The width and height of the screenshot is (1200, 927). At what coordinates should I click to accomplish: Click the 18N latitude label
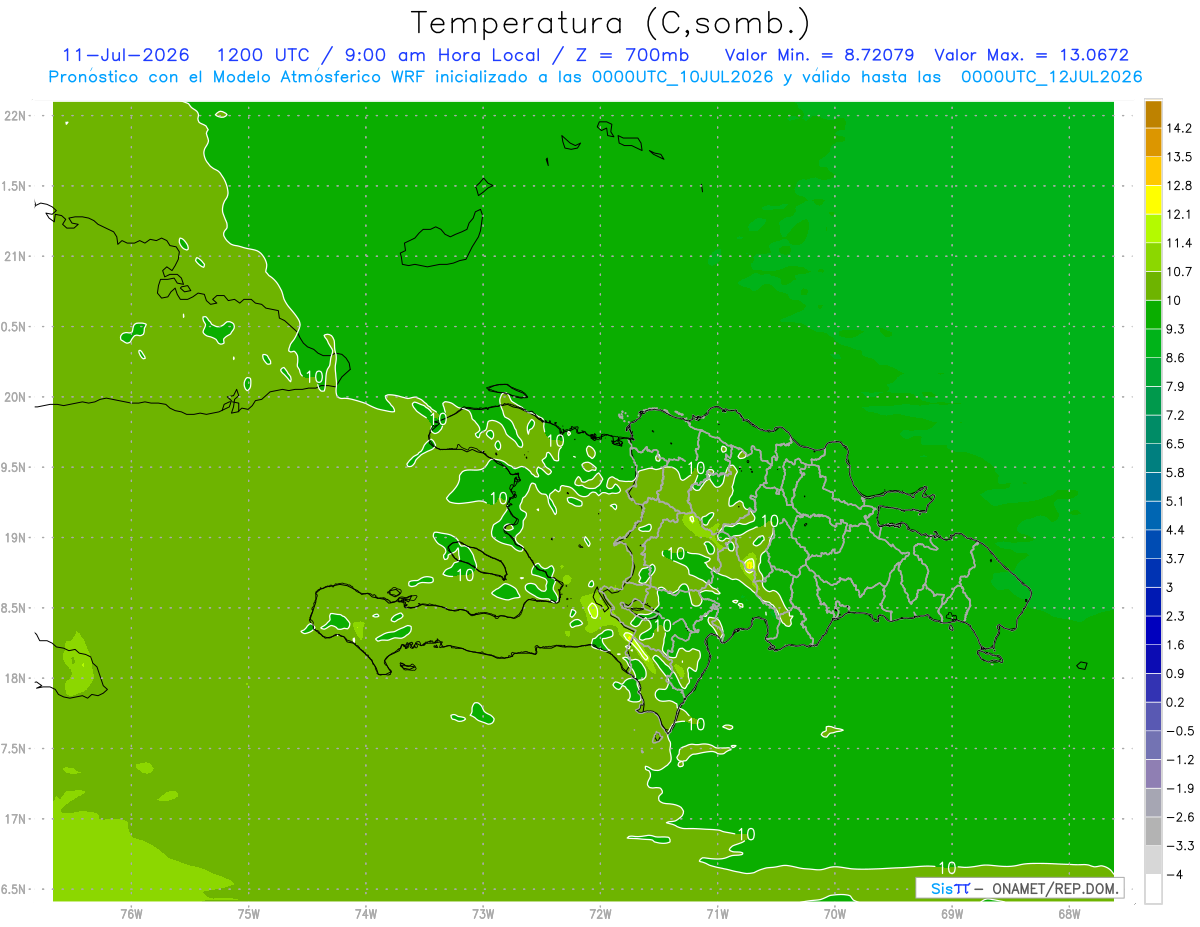pyautogui.click(x=17, y=678)
